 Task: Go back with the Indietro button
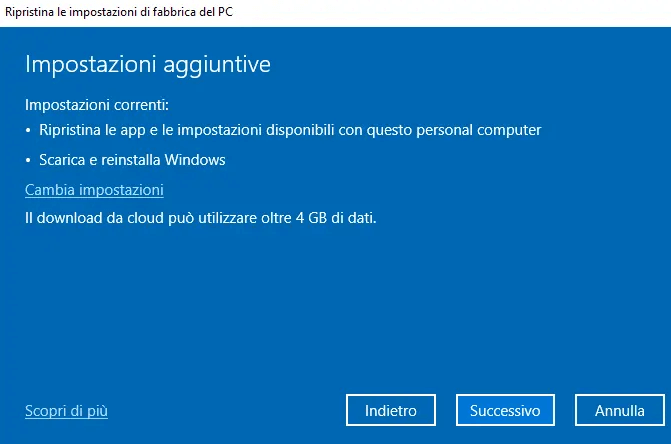click(391, 410)
